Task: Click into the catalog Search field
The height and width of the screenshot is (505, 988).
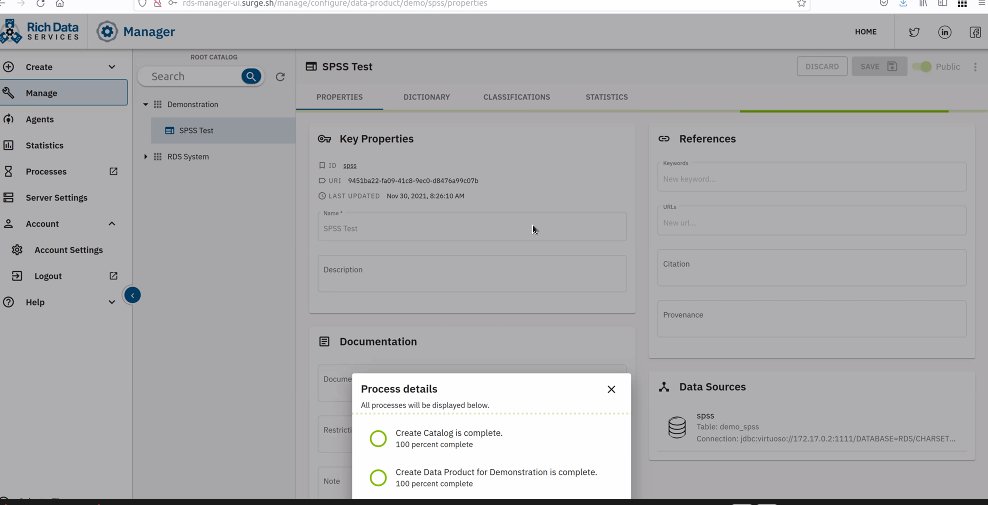Action: coord(192,76)
